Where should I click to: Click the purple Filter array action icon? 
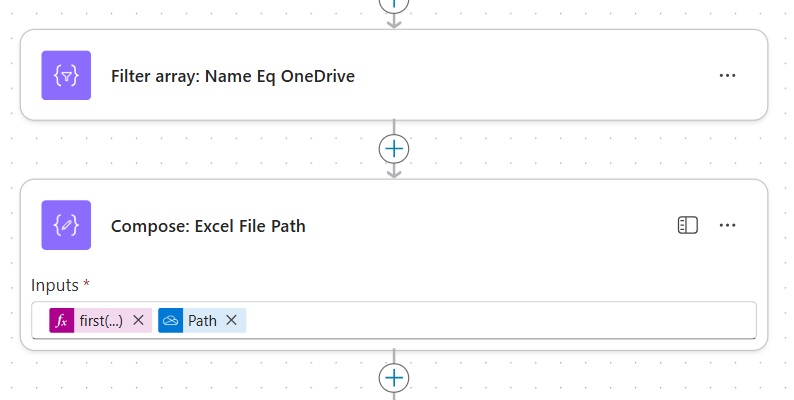[66, 75]
